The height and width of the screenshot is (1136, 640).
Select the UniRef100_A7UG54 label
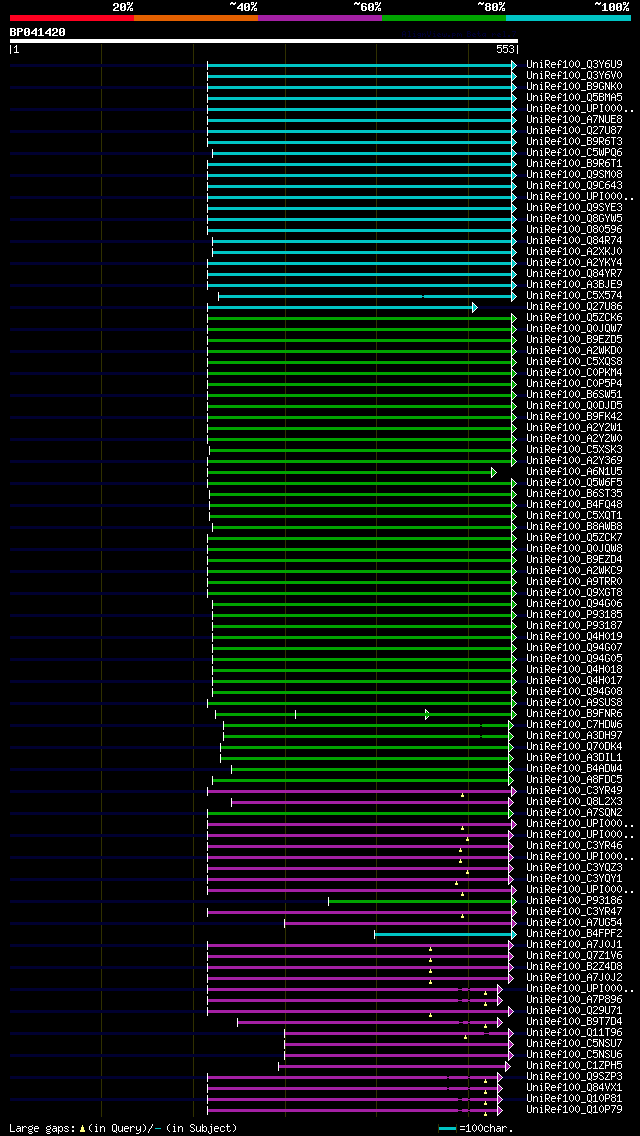click(574, 922)
